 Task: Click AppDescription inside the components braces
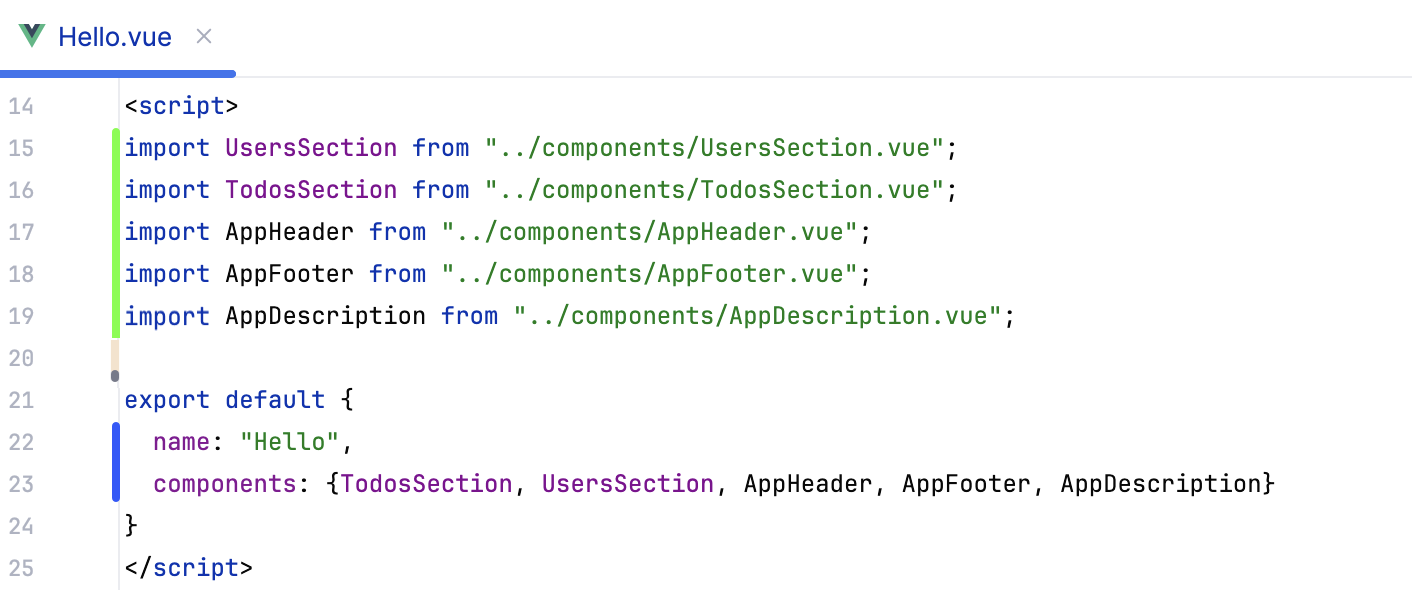pyautogui.click(x=1159, y=483)
